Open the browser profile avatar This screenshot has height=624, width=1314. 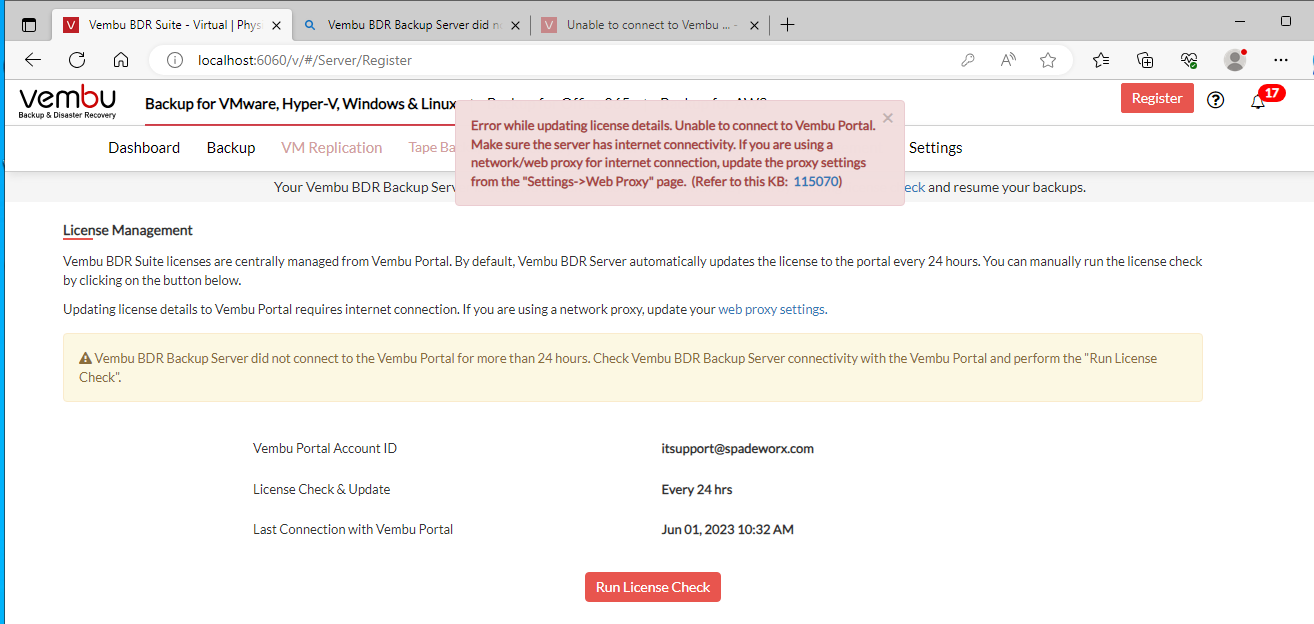tap(1235, 60)
